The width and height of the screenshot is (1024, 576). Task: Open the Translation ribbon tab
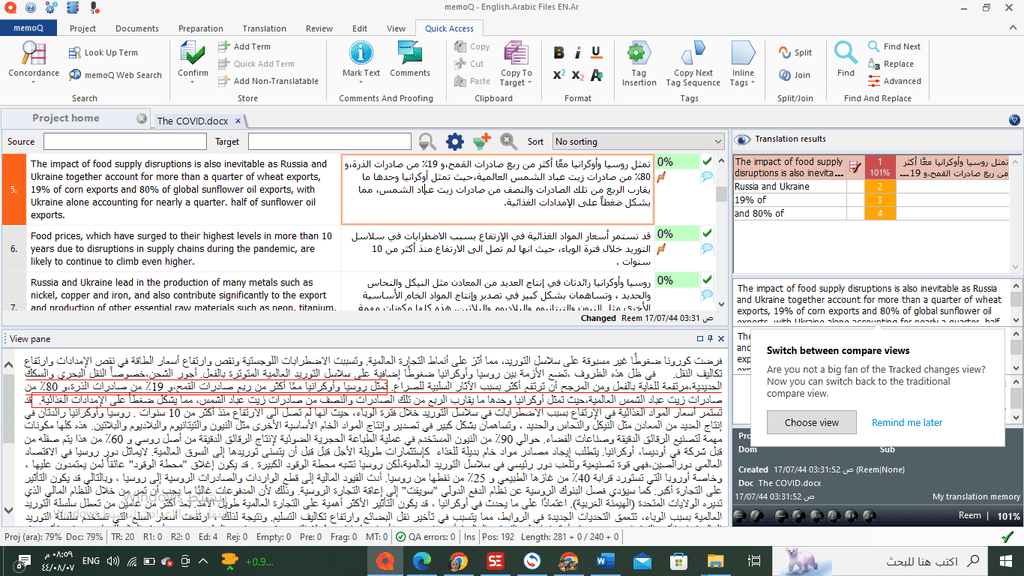point(264,28)
